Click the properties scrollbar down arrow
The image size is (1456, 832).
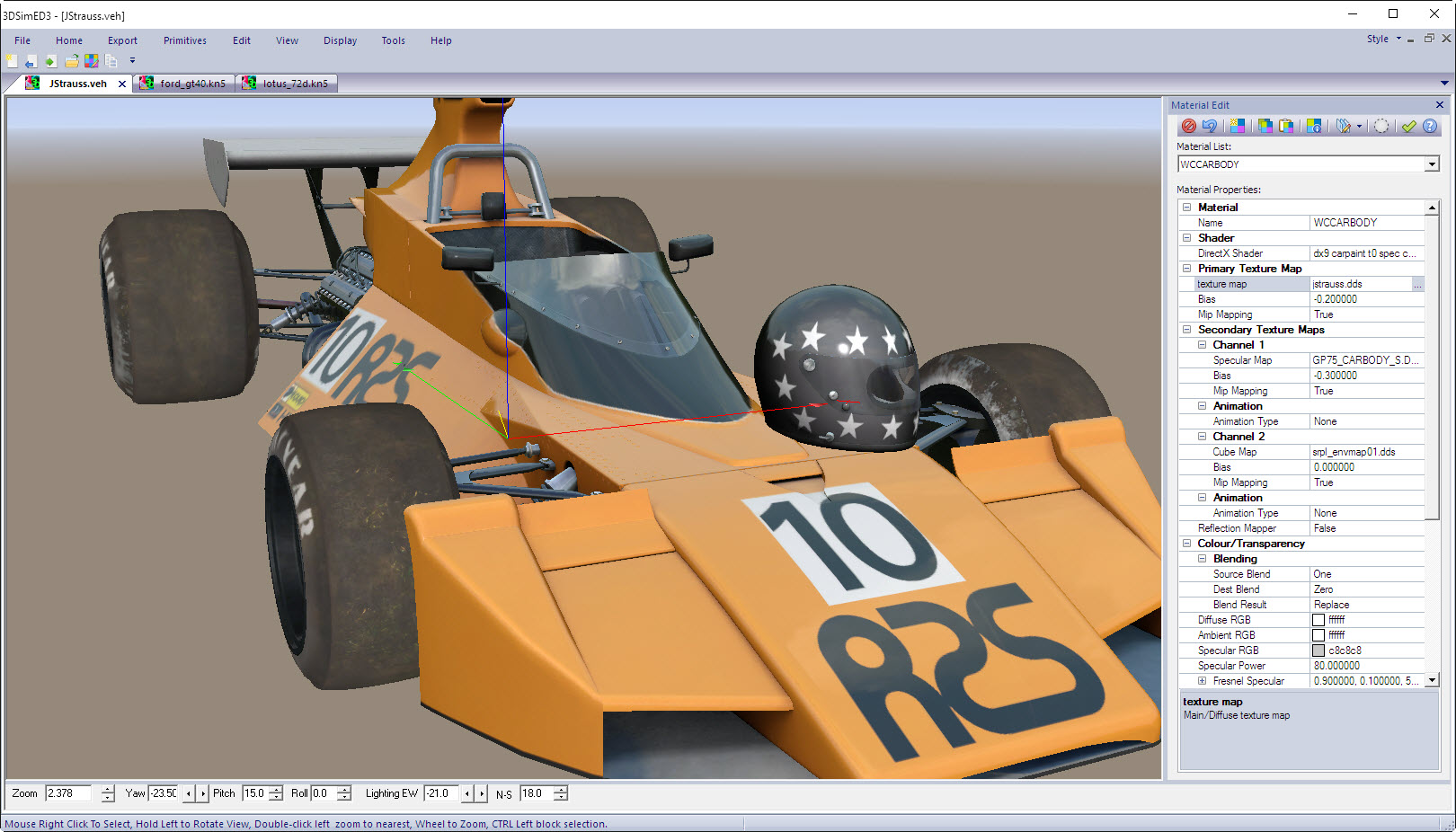click(x=1433, y=680)
